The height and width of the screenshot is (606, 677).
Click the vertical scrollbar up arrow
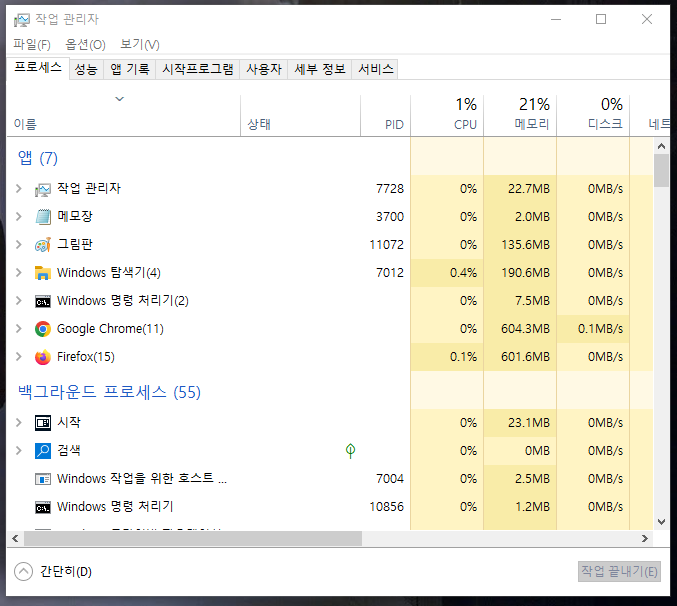click(661, 146)
